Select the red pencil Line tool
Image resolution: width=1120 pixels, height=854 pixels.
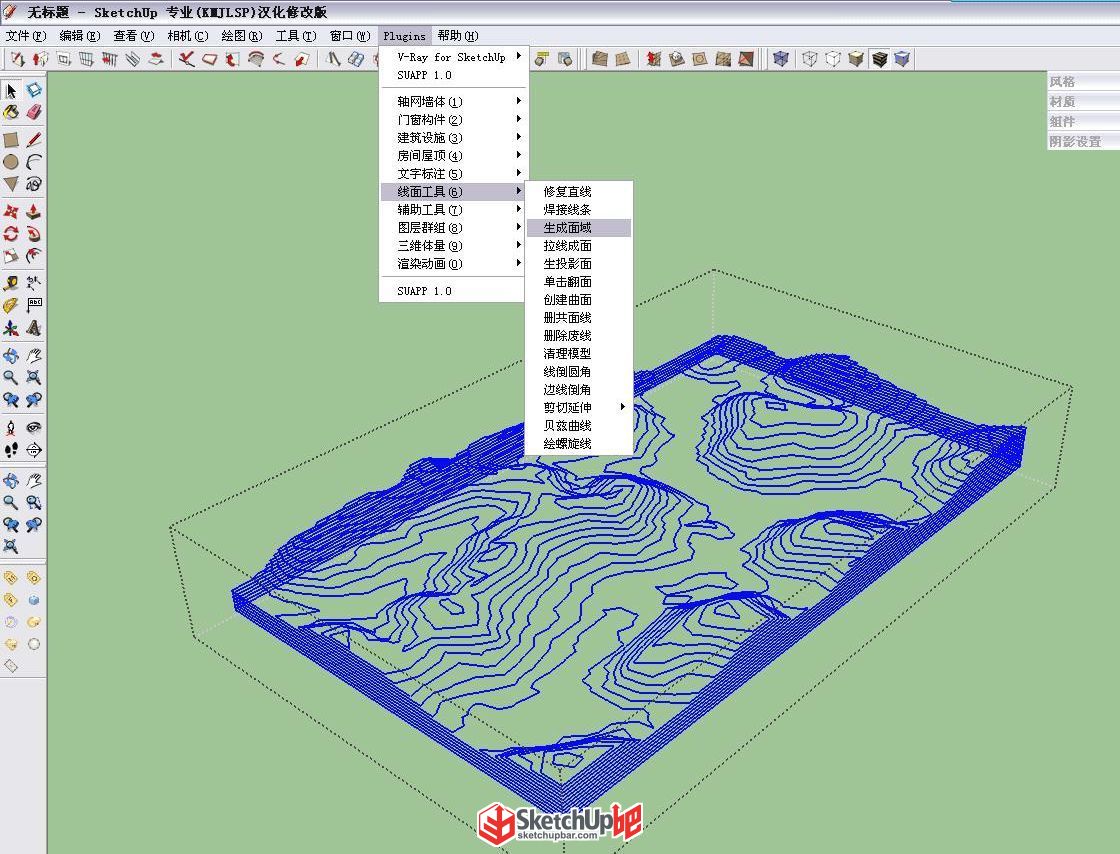coord(34,140)
